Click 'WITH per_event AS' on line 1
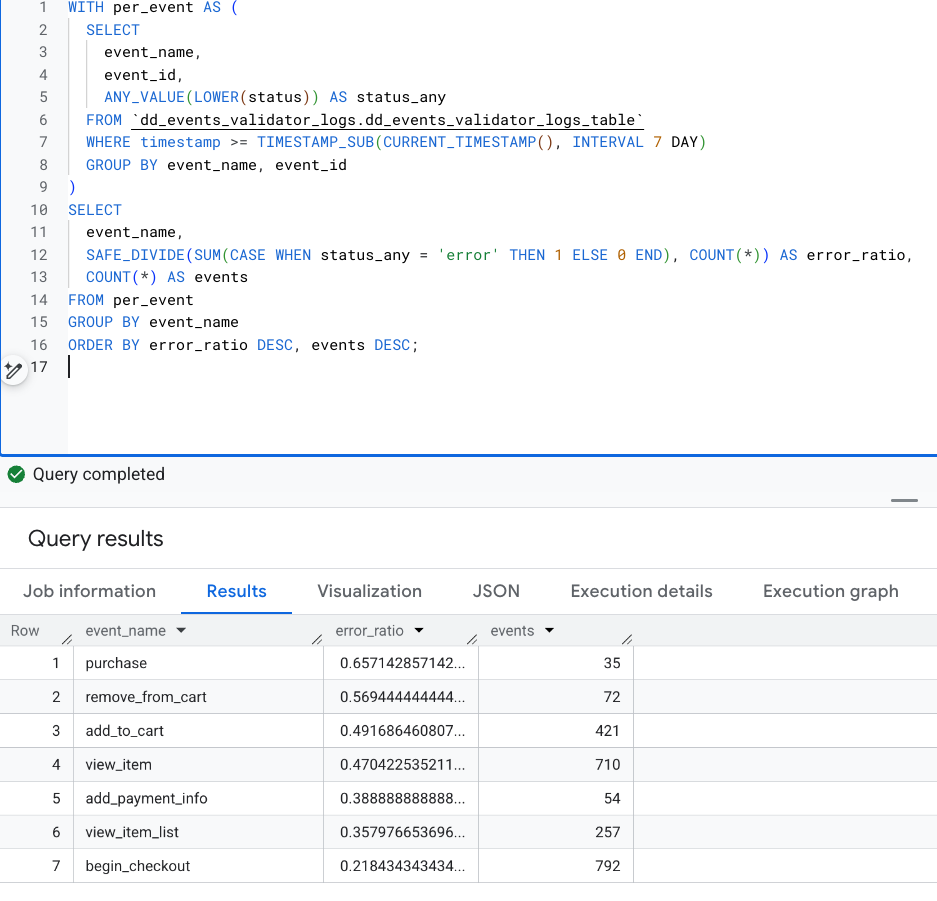Screen dimensions: 937x901 pos(144,8)
